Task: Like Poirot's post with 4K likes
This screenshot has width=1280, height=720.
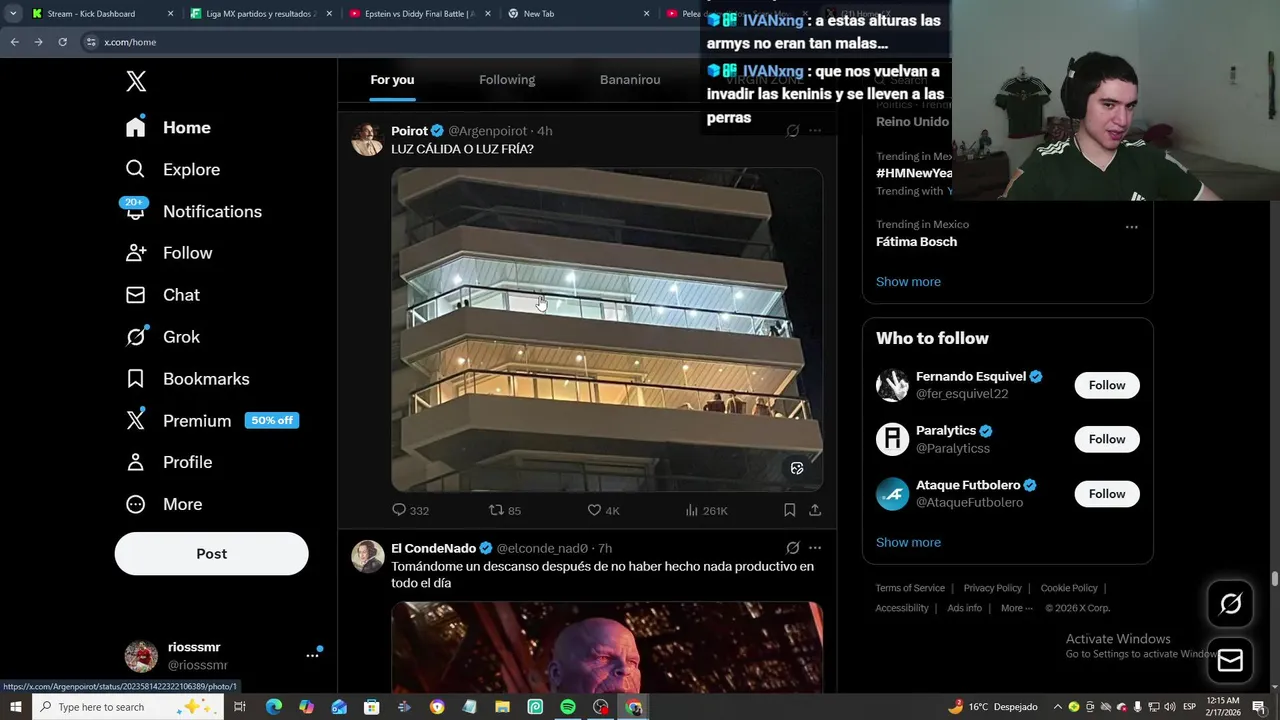Action: click(603, 510)
